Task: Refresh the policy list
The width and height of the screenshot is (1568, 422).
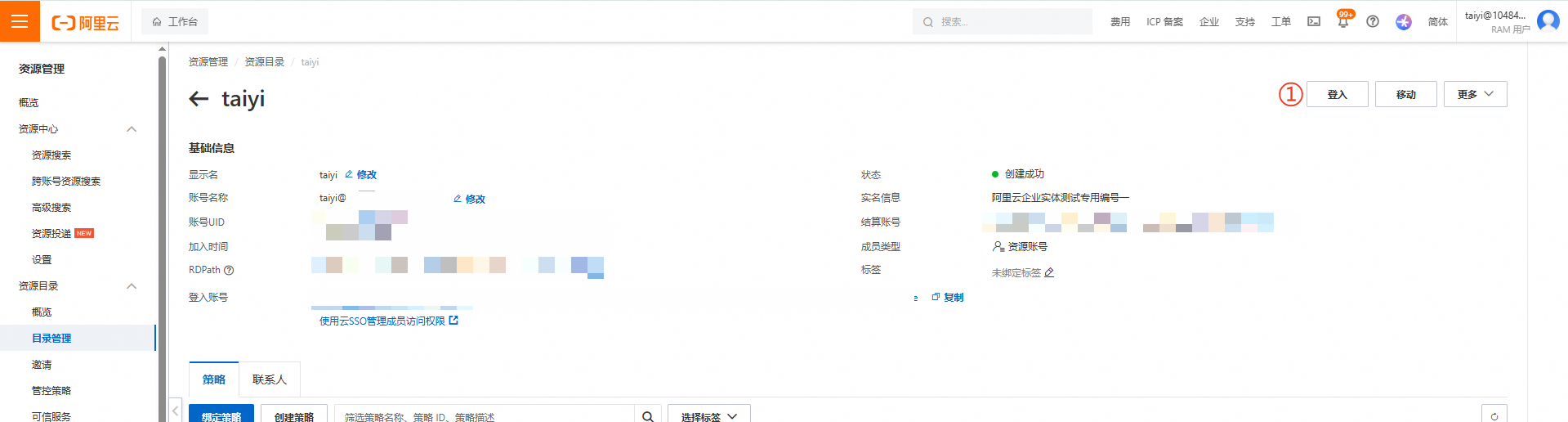Action: tap(1494, 415)
